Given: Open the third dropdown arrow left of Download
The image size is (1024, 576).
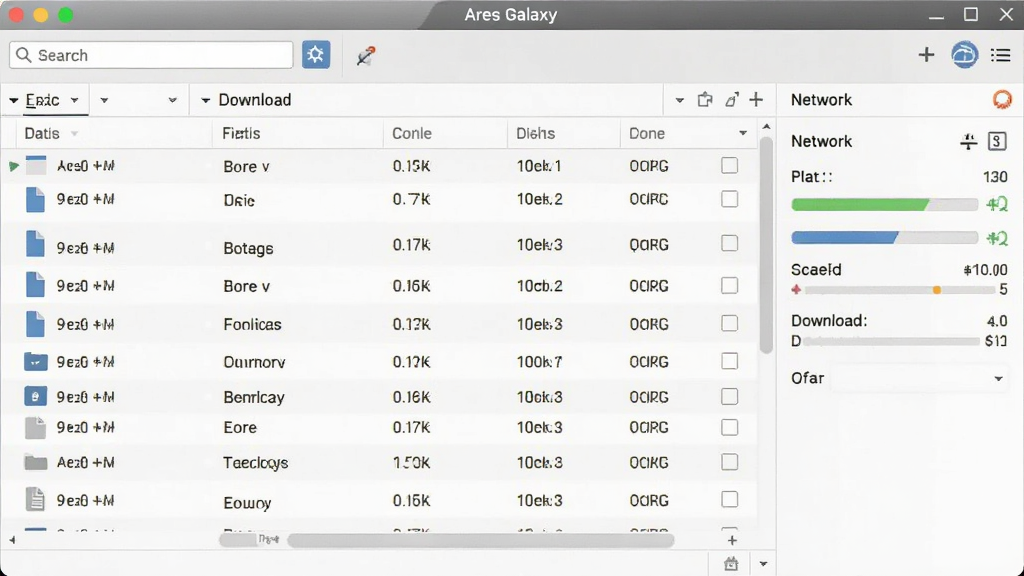Looking at the screenshot, I should (172, 101).
